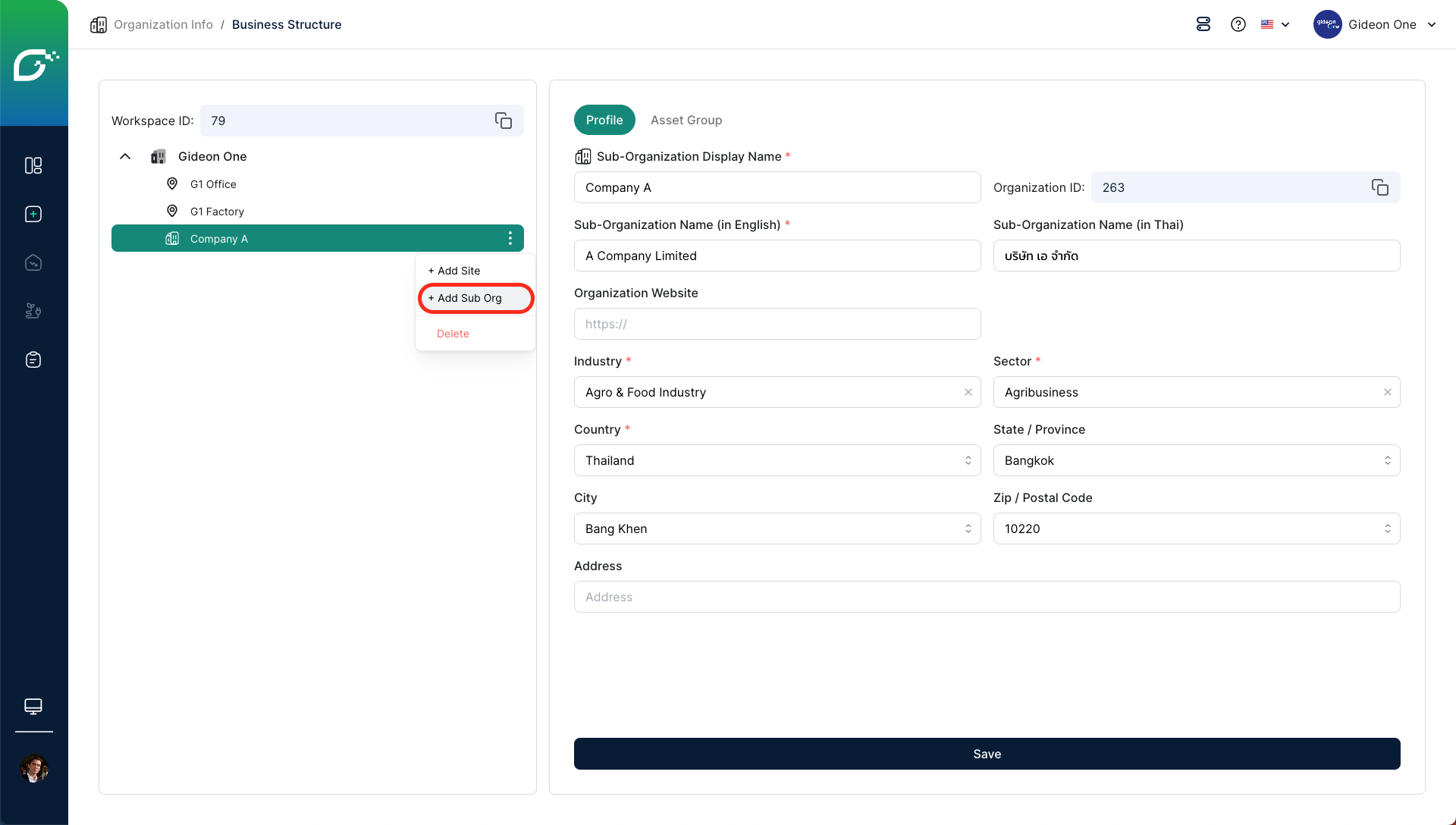This screenshot has height=825, width=1456.
Task: Open the help question mark icon
Action: click(1238, 24)
